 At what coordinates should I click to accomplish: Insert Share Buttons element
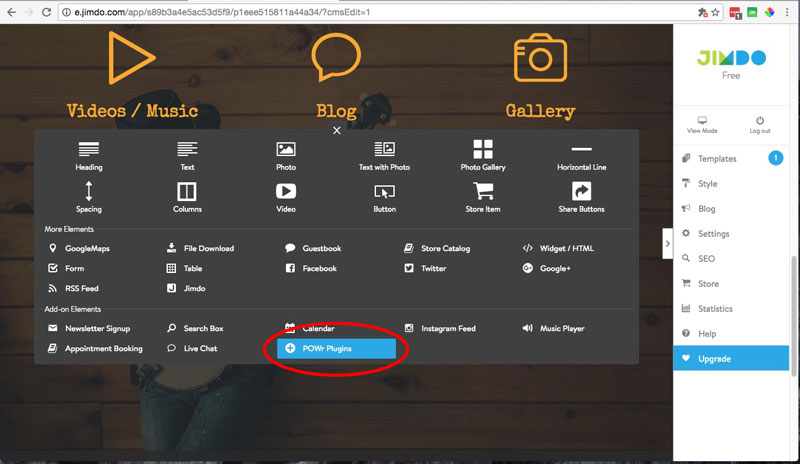click(581, 197)
